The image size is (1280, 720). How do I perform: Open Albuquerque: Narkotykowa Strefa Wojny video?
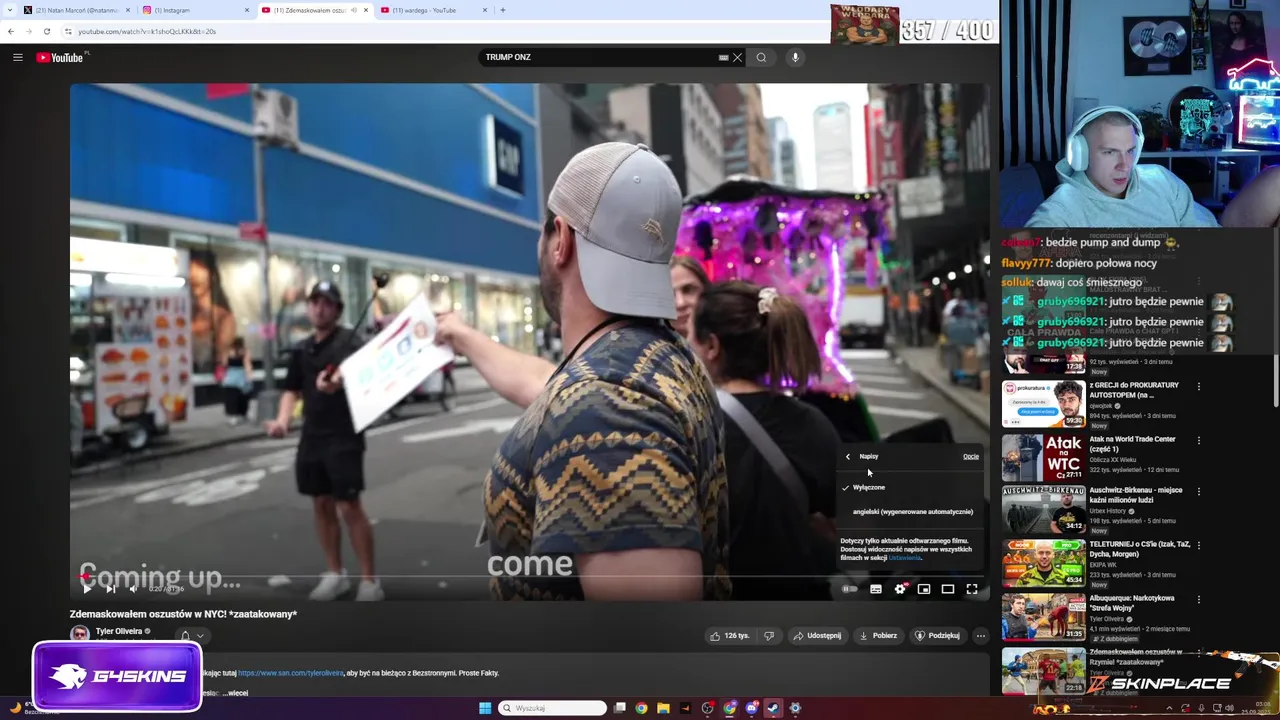click(1044, 617)
